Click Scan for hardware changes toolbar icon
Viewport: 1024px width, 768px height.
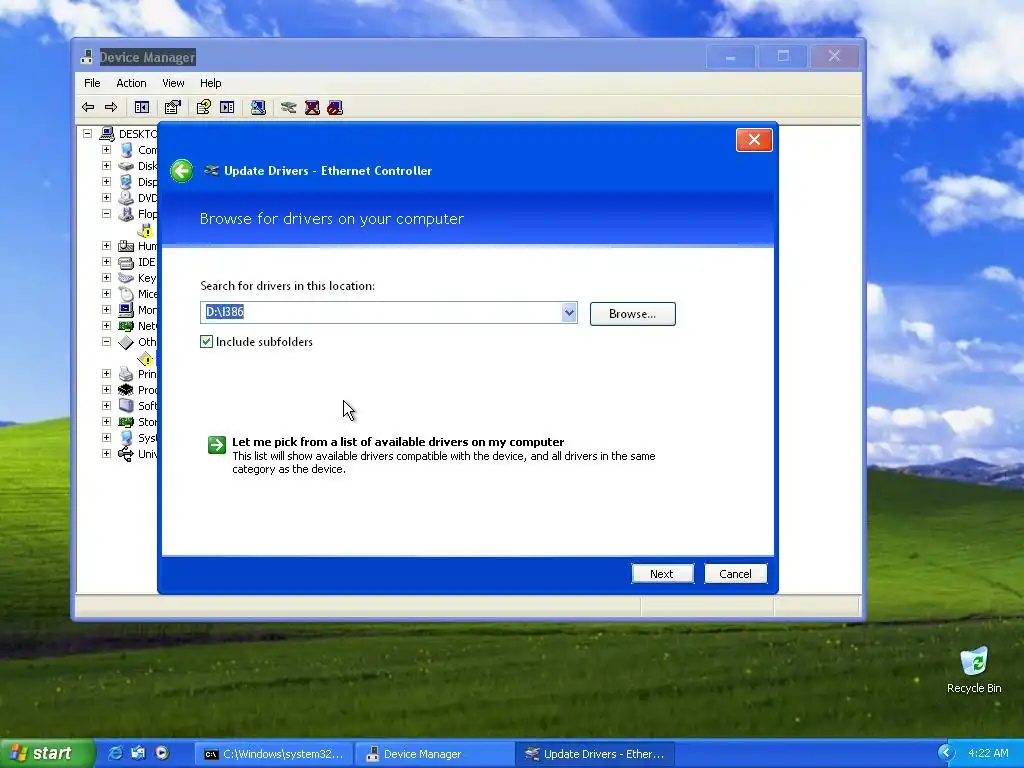[x=258, y=107]
